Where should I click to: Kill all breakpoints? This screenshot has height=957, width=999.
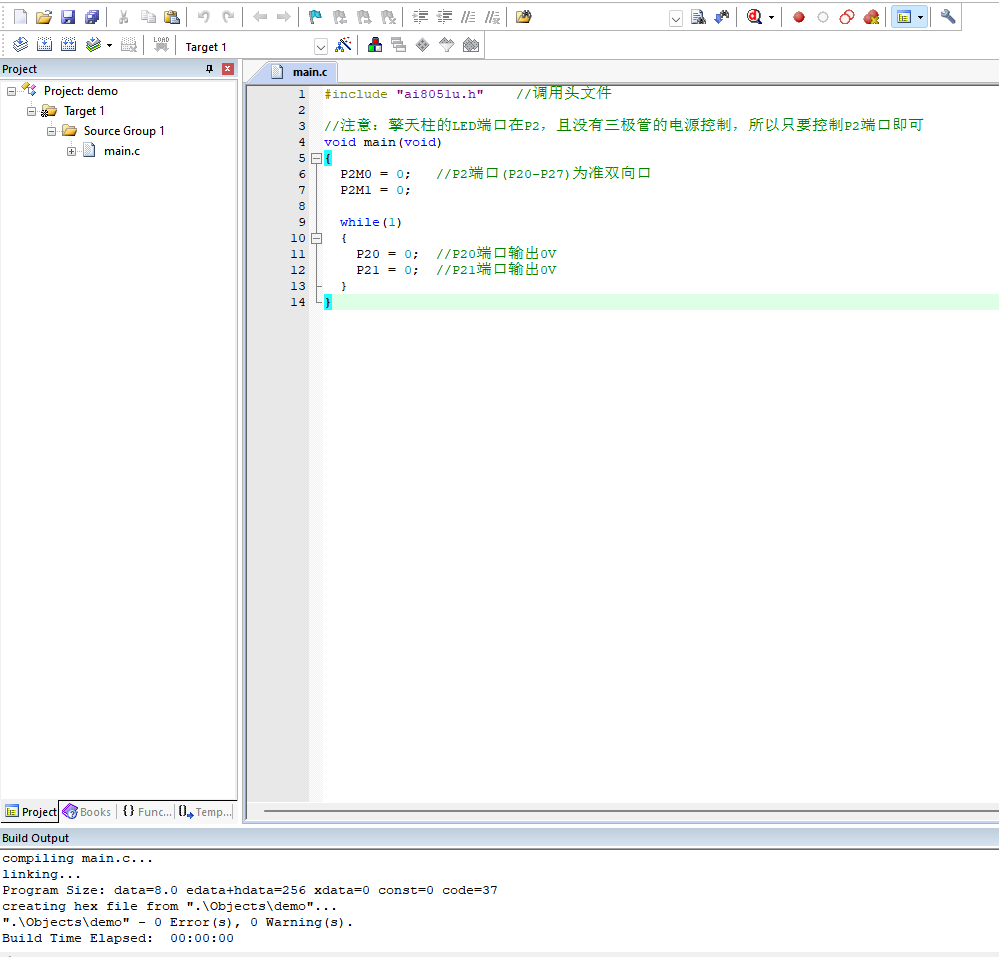click(x=872, y=17)
